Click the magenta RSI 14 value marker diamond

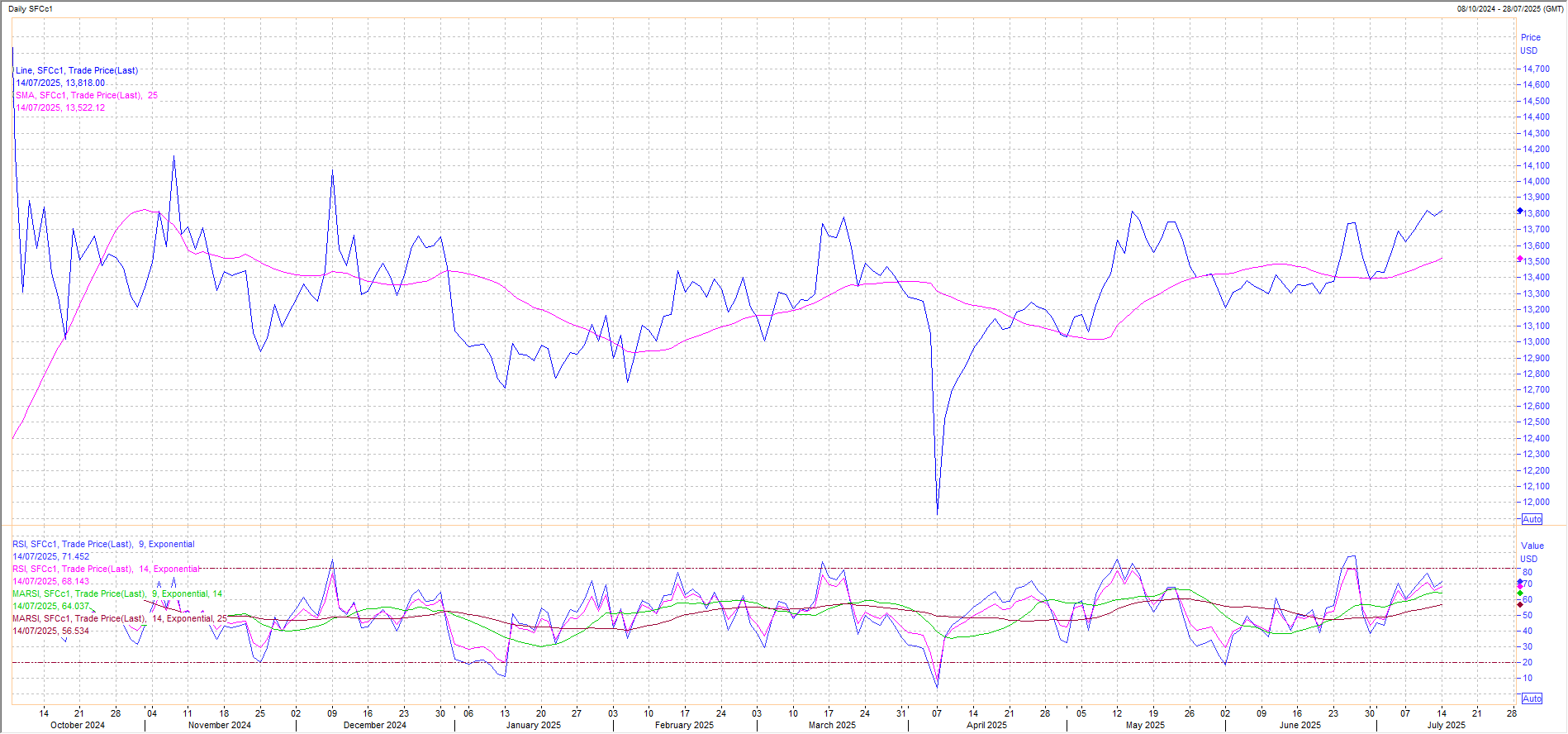pyautogui.click(x=1520, y=586)
